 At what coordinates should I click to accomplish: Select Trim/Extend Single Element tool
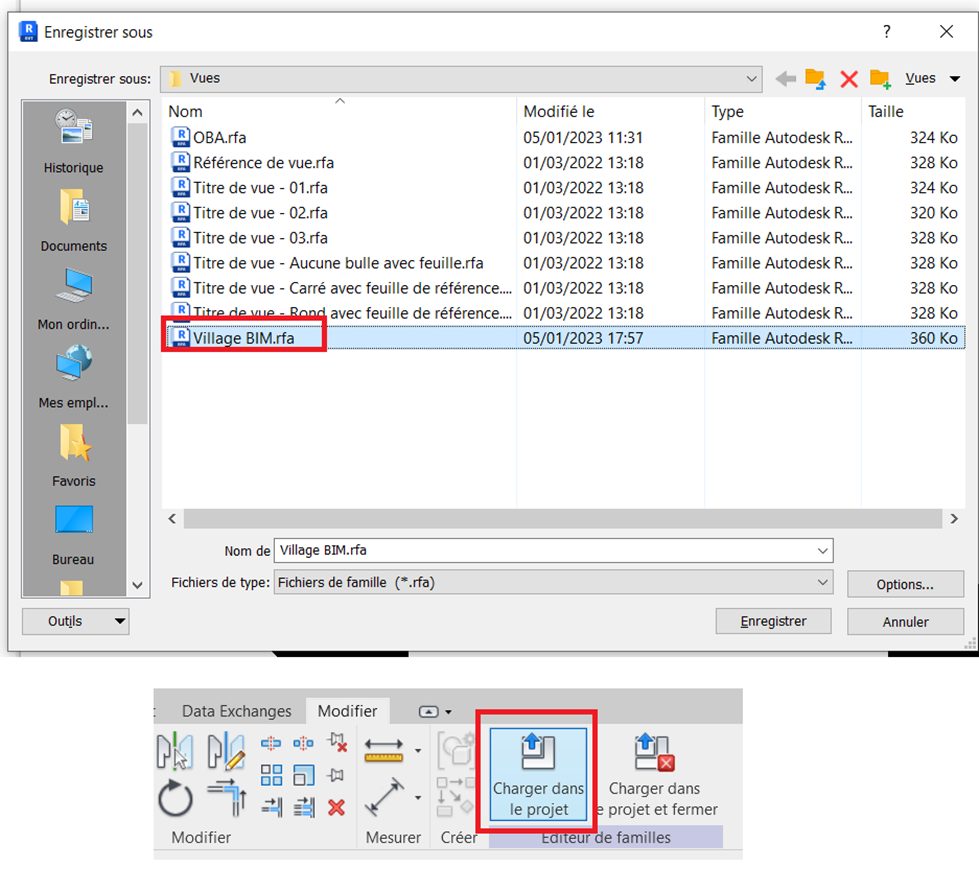[272, 807]
